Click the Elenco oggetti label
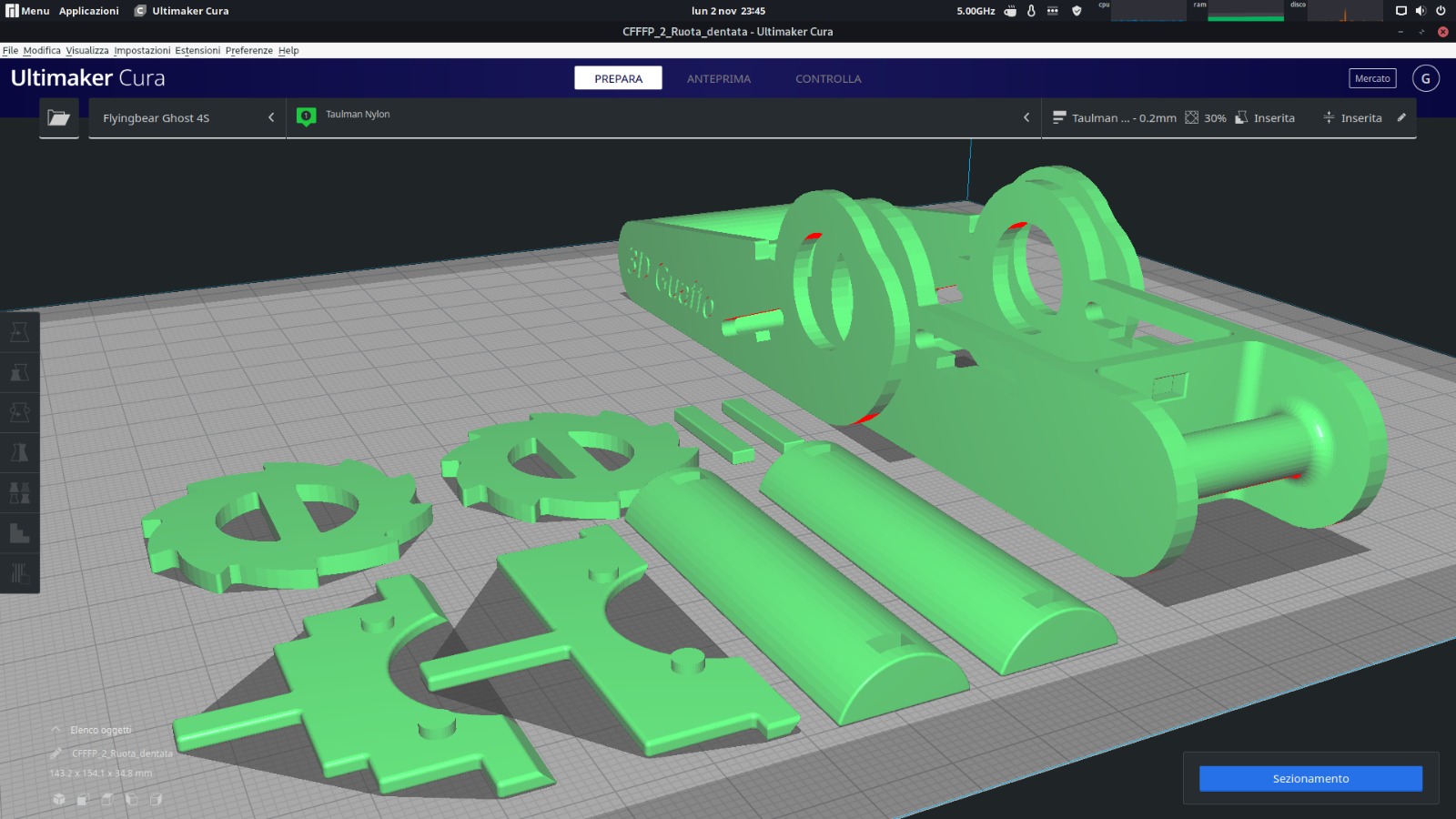 (x=101, y=730)
